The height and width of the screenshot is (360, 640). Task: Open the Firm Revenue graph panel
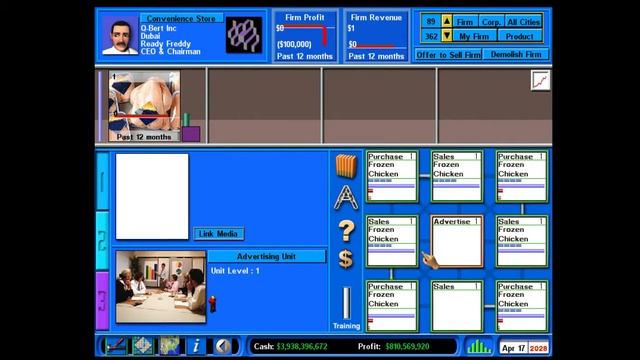[x=376, y=36]
